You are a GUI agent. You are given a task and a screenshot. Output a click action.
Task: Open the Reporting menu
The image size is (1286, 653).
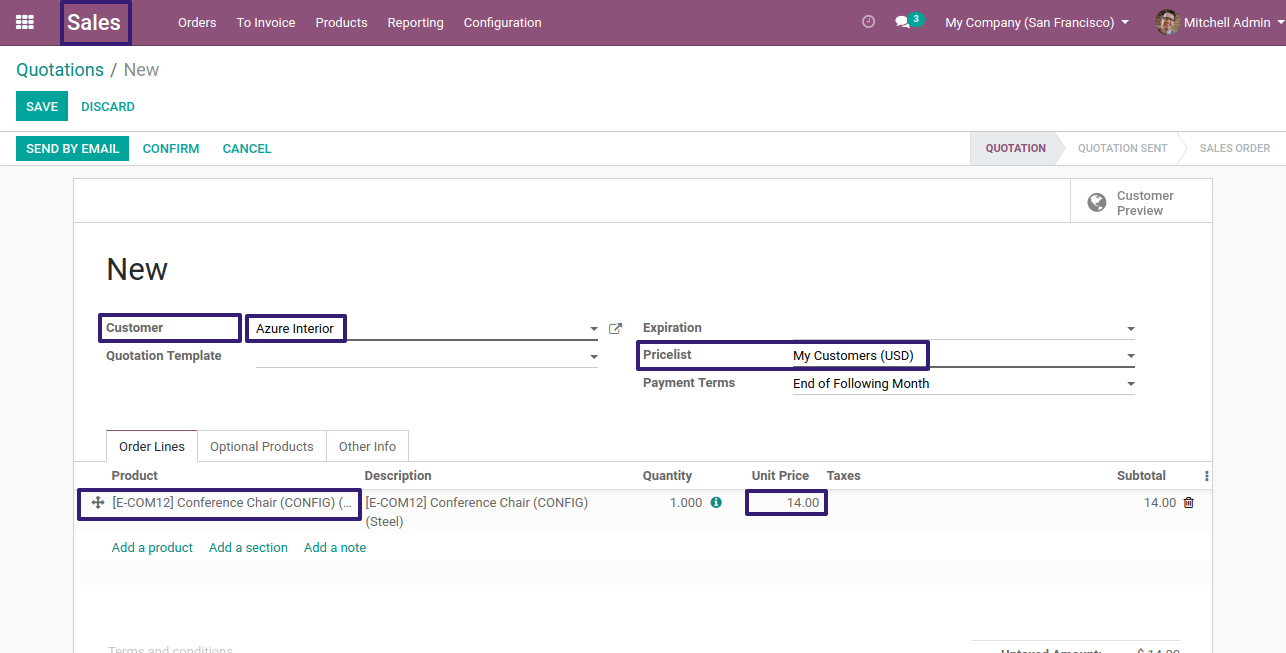[x=415, y=22]
